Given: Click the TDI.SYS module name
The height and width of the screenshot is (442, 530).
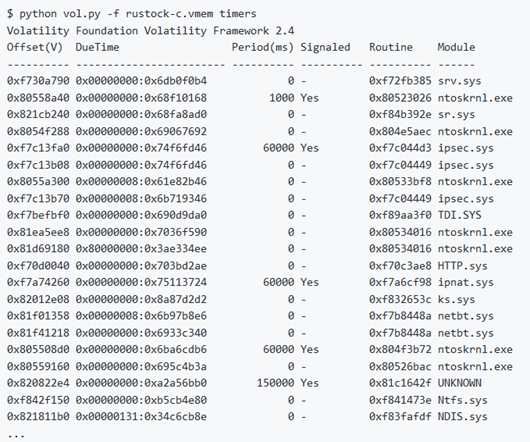Looking at the screenshot, I should [x=459, y=215].
